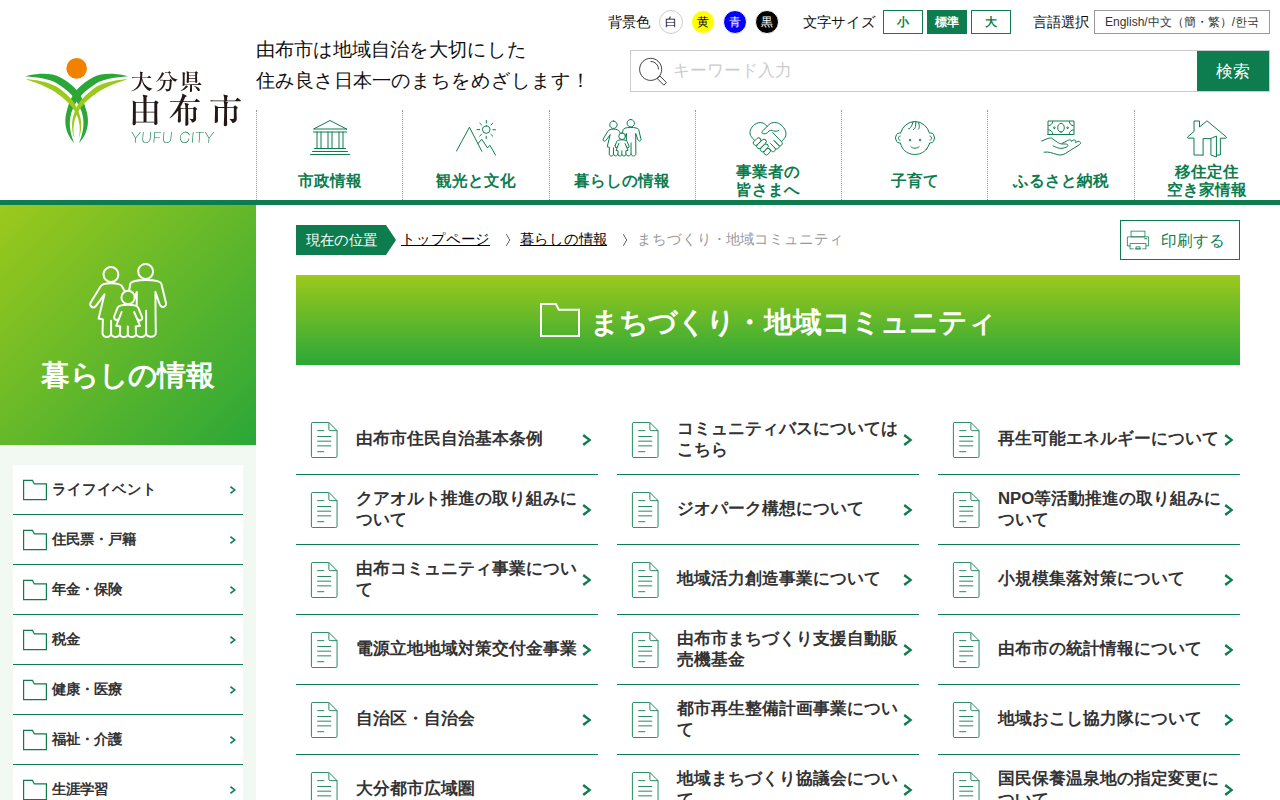
Task: Open 移住定住 空き家情報 house icon
Action: 1206,138
